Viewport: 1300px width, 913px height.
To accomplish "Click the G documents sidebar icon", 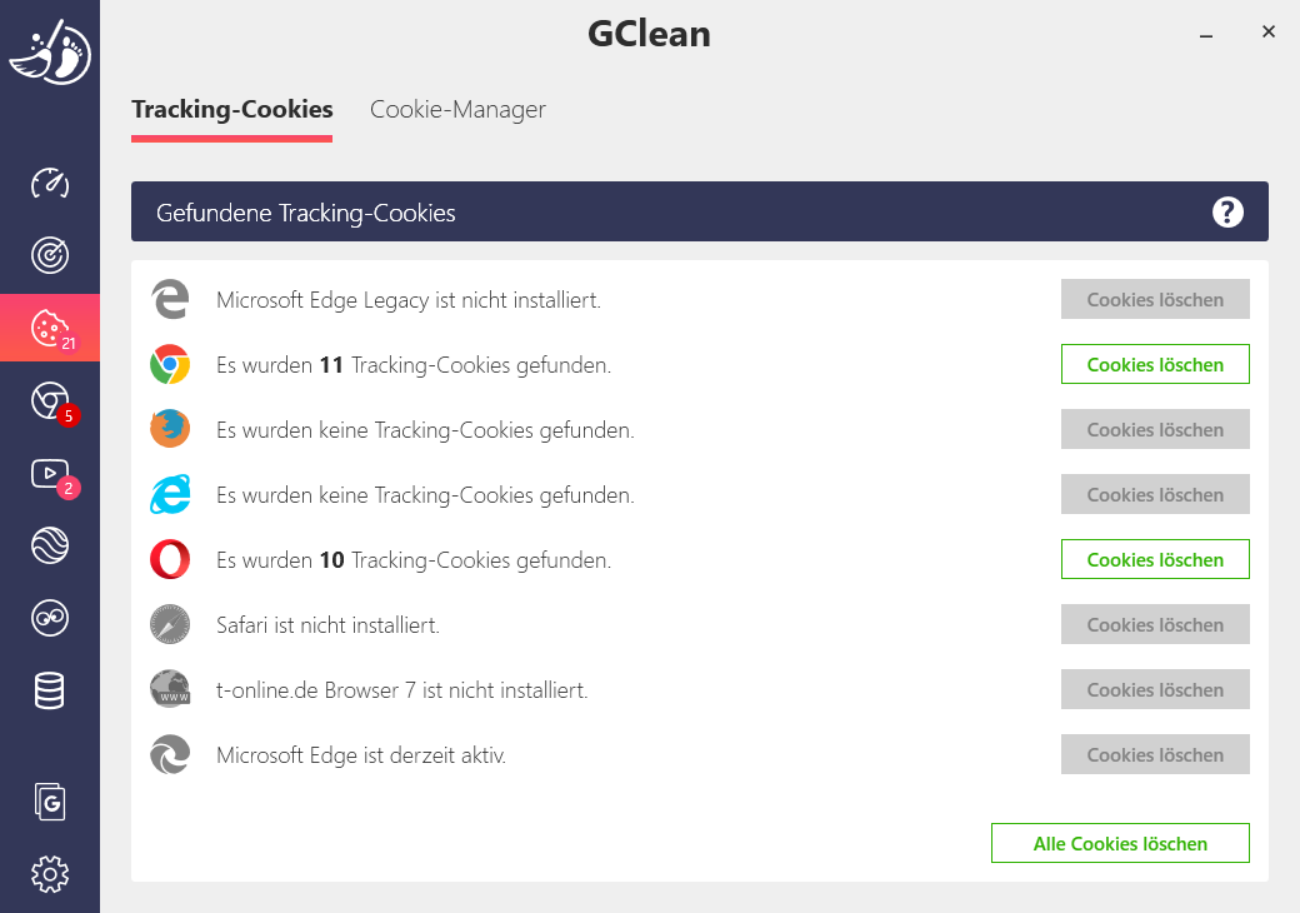I will click(50, 801).
